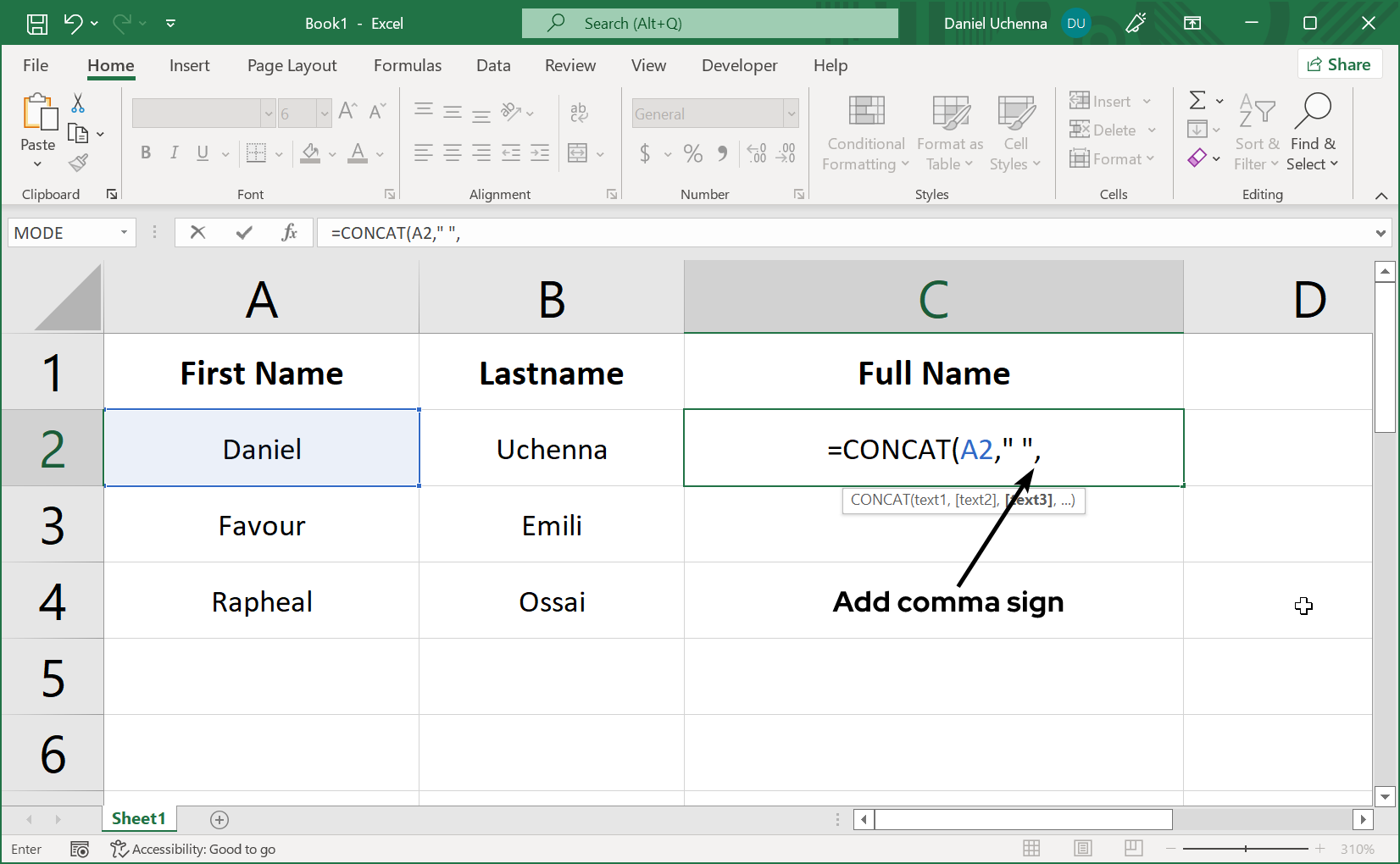The height and width of the screenshot is (864, 1400).
Task: Click the Sheet1 tab
Action: (x=138, y=818)
